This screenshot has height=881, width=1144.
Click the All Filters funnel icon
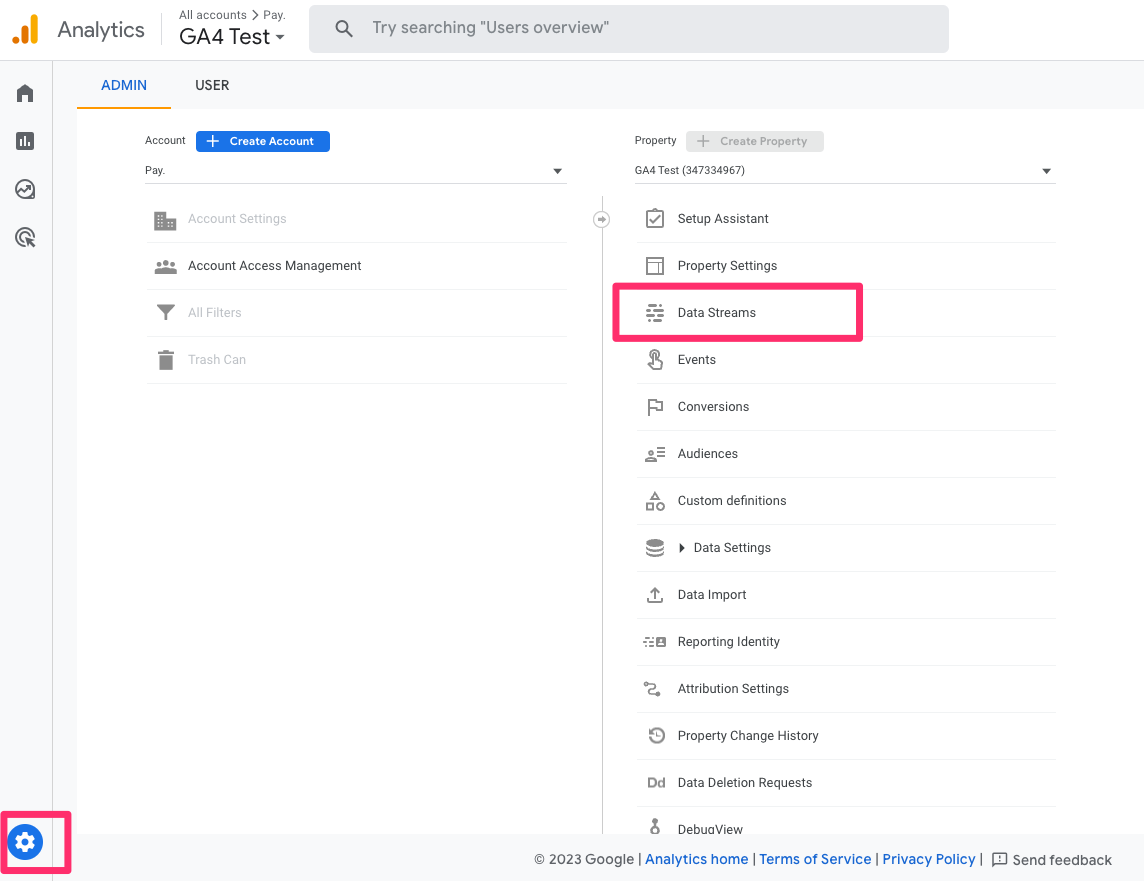(166, 313)
